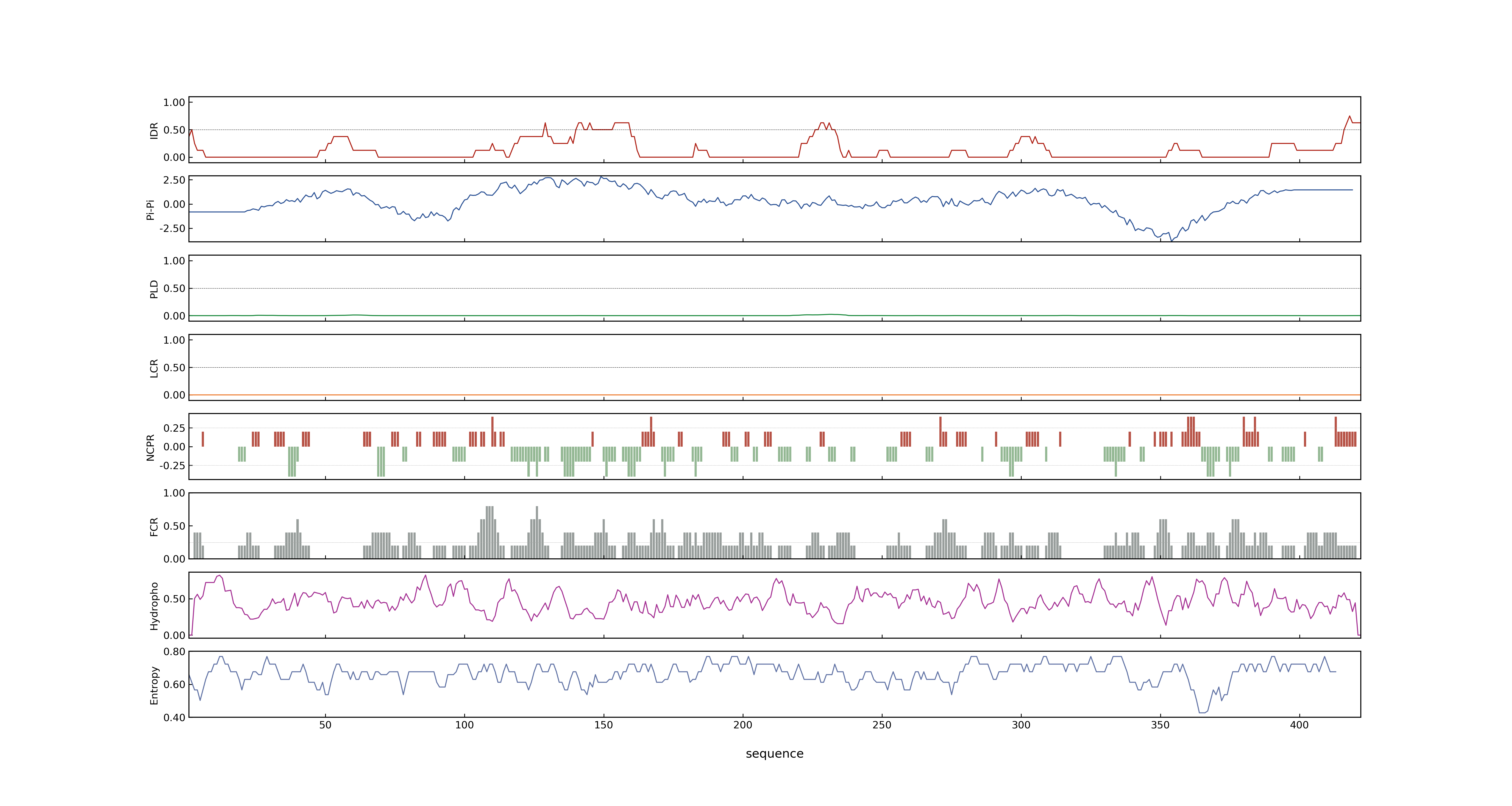Click the -2.50 tick on Pi-Pi axis

tap(172, 229)
